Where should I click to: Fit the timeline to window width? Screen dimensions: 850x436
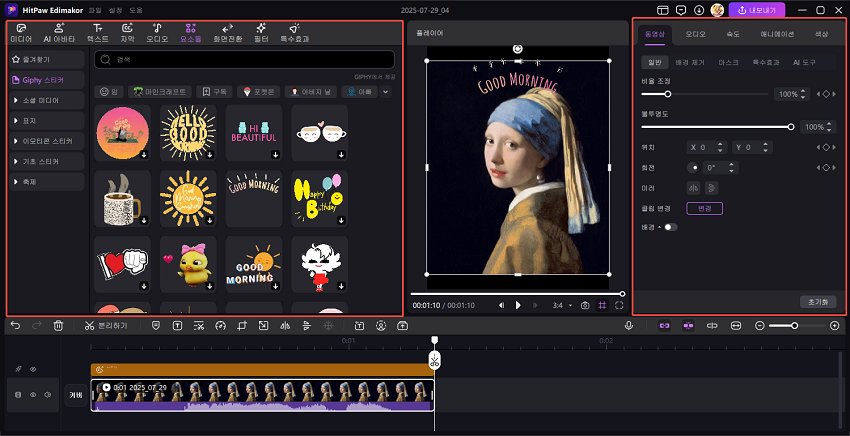click(736, 325)
